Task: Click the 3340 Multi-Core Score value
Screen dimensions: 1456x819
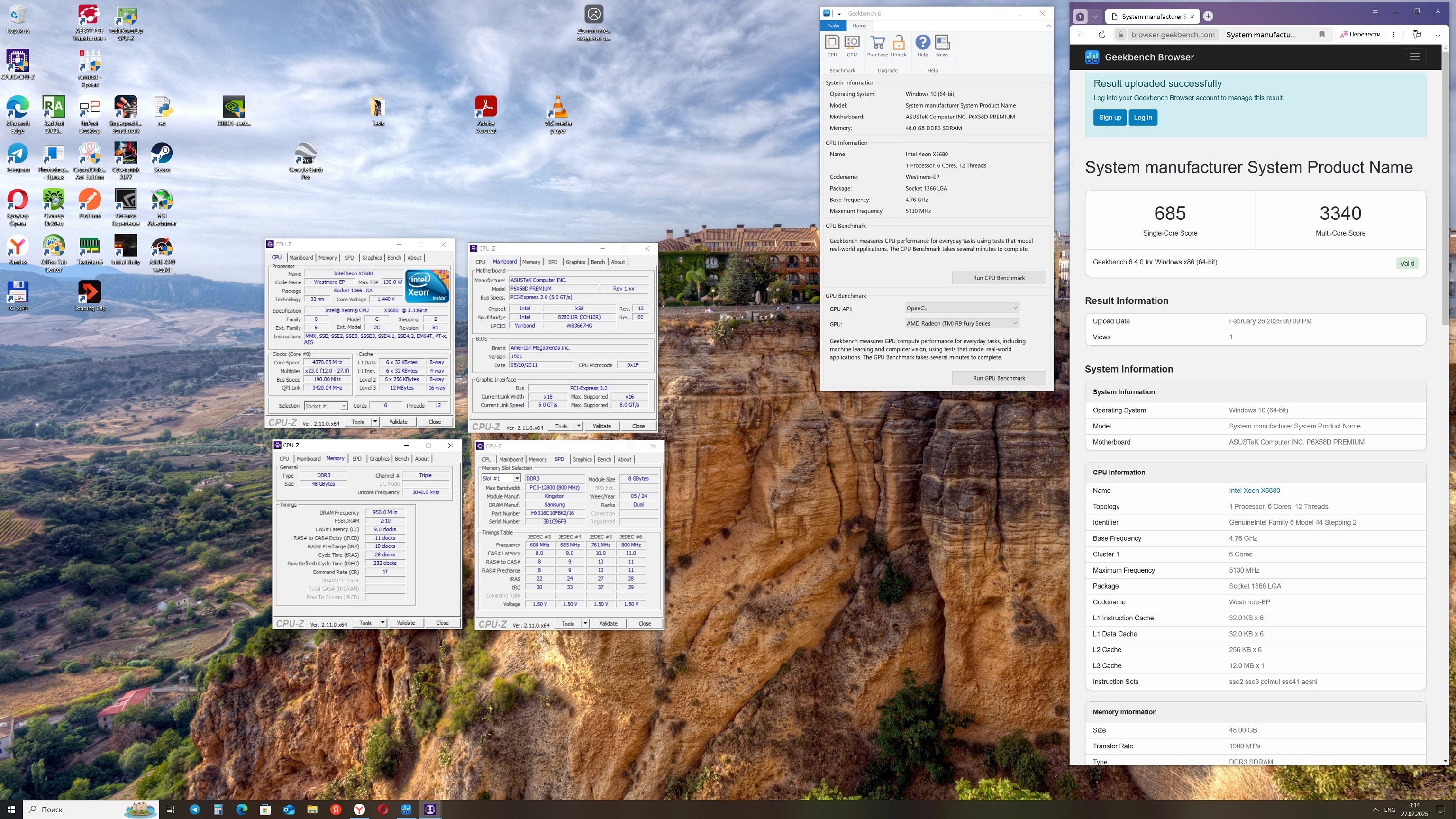Action: pyautogui.click(x=1340, y=213)
